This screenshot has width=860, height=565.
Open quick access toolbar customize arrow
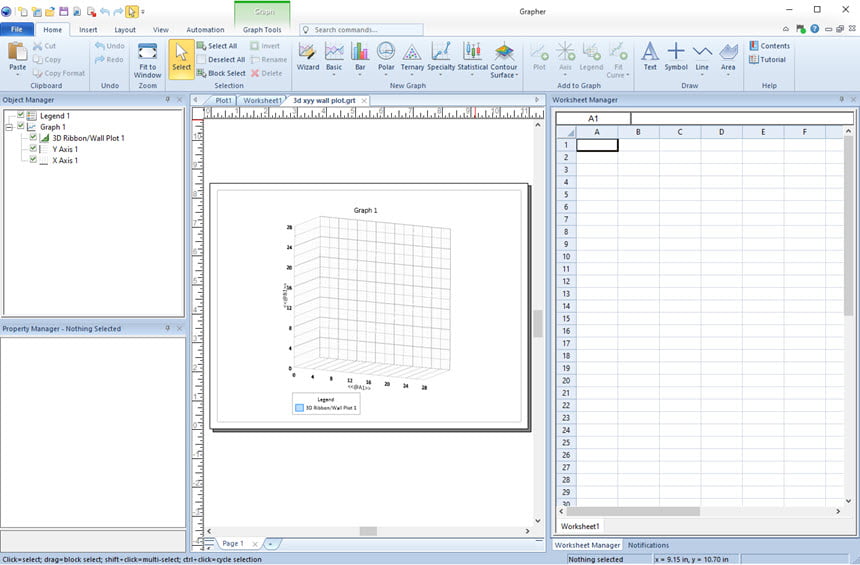(143, 12)
